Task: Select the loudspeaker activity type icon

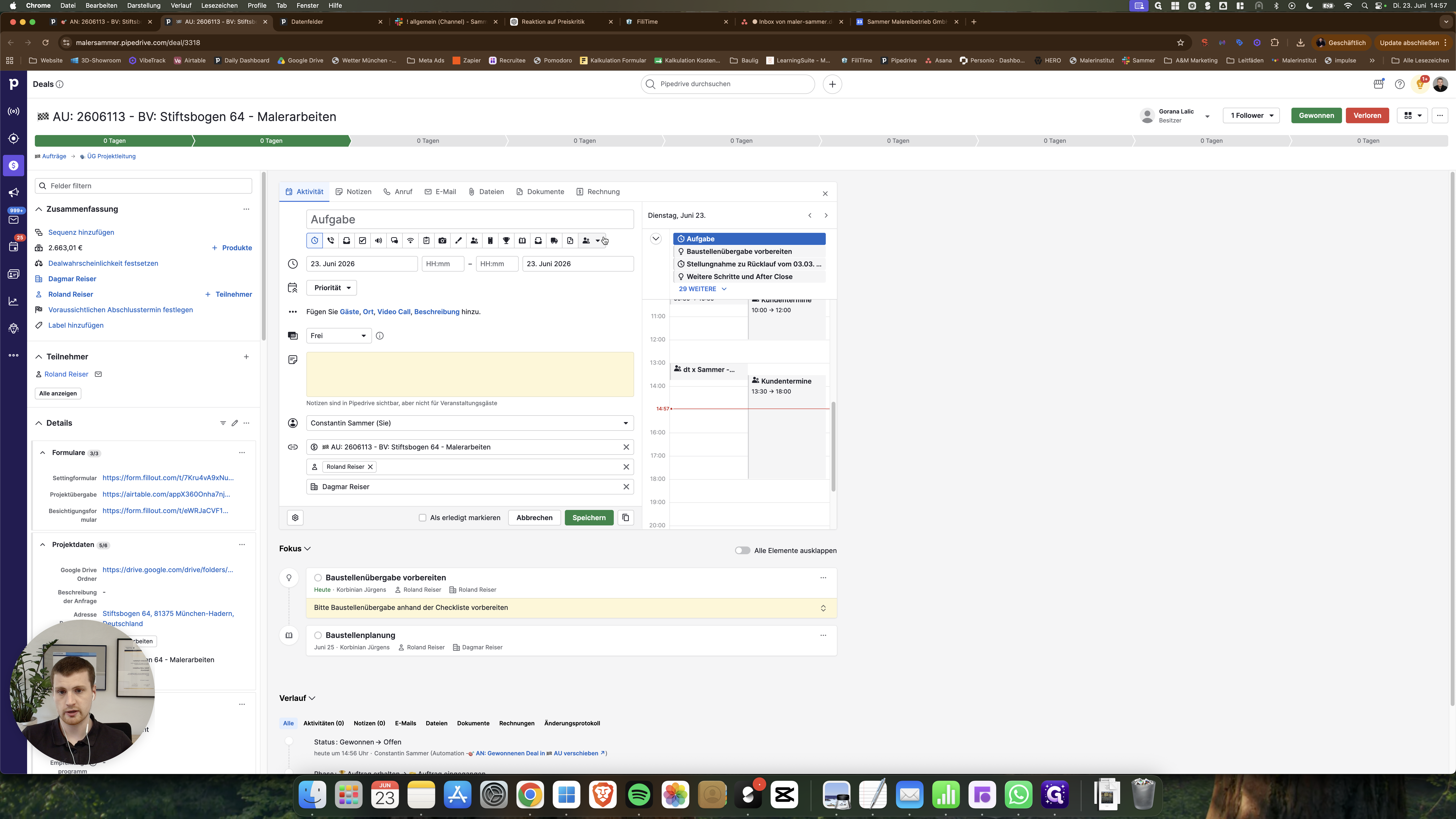Action: 379,241
